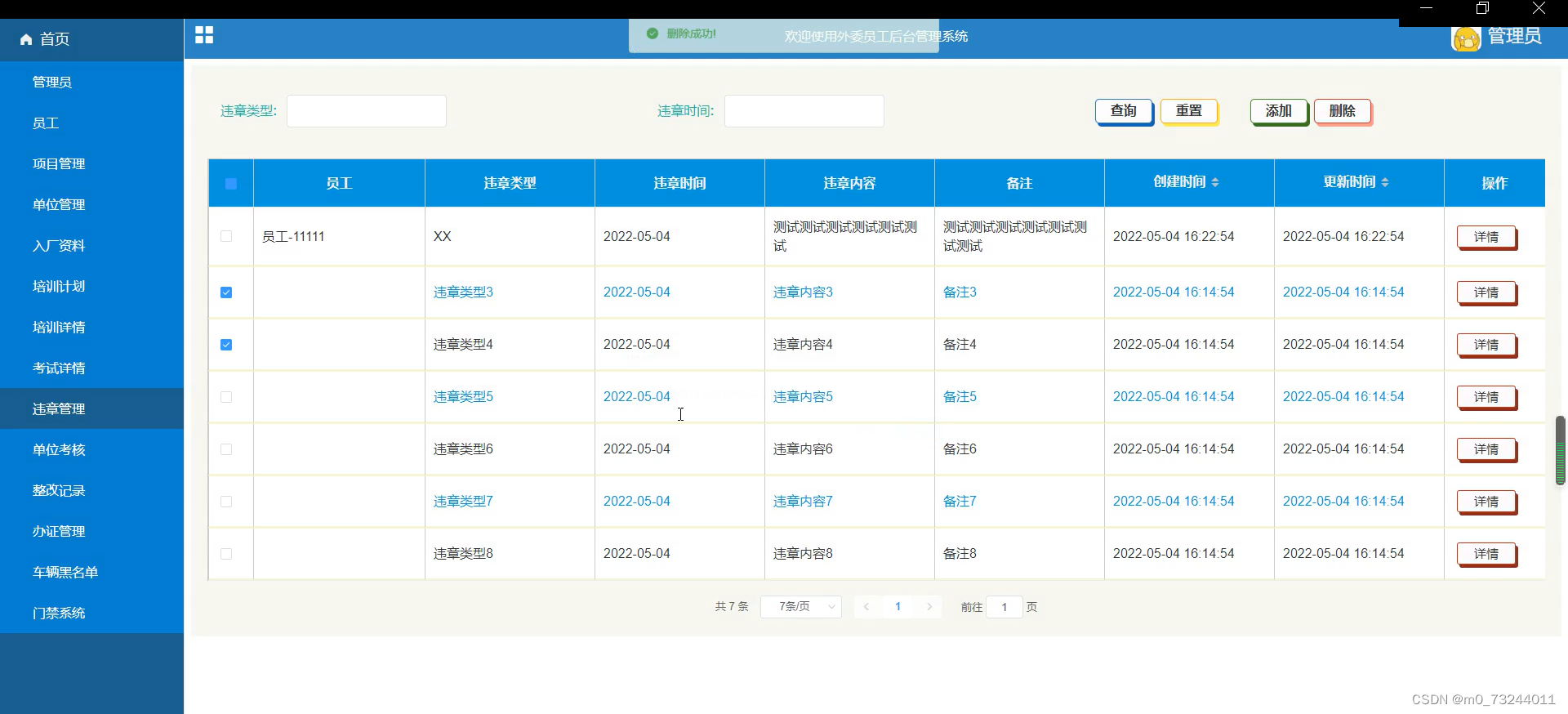The height and width of the screenshot is (714, 1568).
Task: Click the 管理员 username in header
Action: tap(1514, 37)
